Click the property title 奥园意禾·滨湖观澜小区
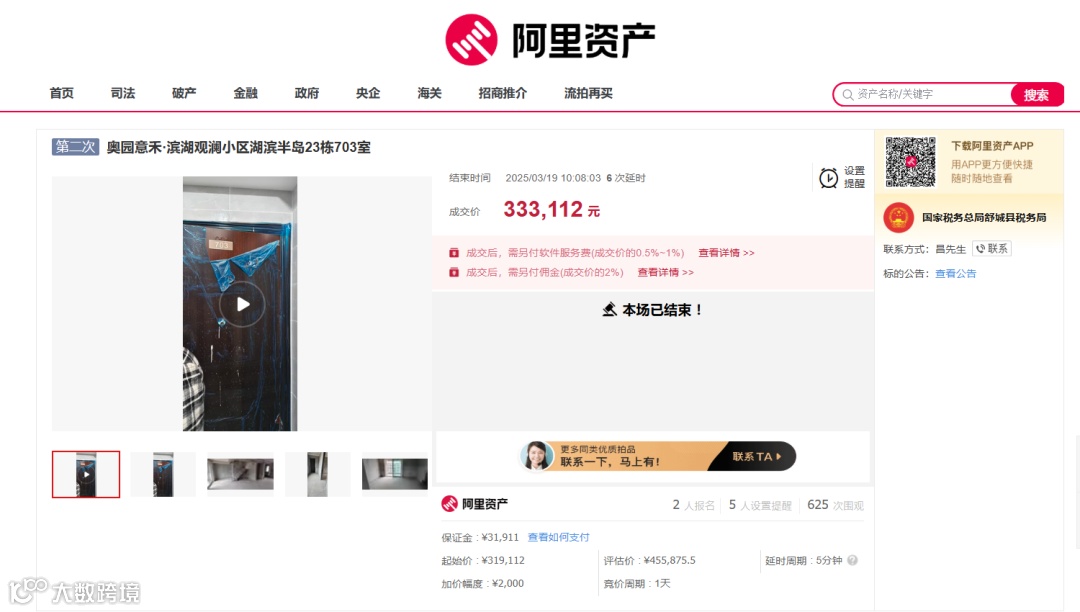1080x612 pixels. 238,147
